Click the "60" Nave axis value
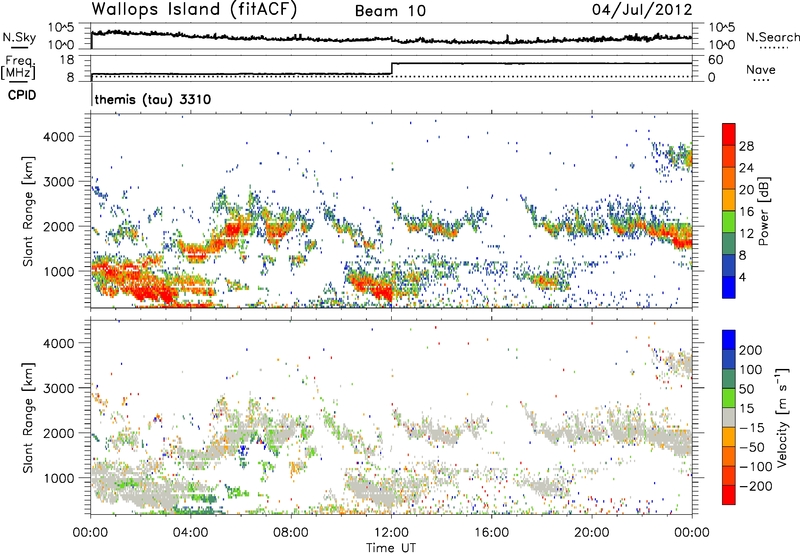Viewport: 800px width, 554px height. tap(715, 60)
